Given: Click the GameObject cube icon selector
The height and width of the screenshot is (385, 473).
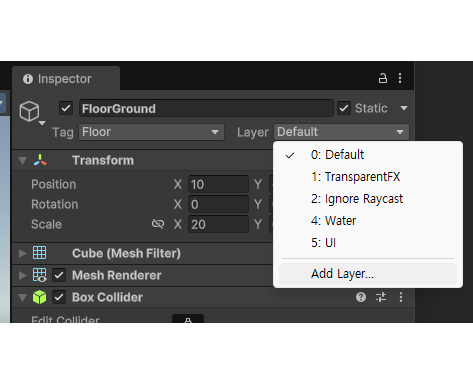Looking at the screenshot, I should (x=31, y=112).
